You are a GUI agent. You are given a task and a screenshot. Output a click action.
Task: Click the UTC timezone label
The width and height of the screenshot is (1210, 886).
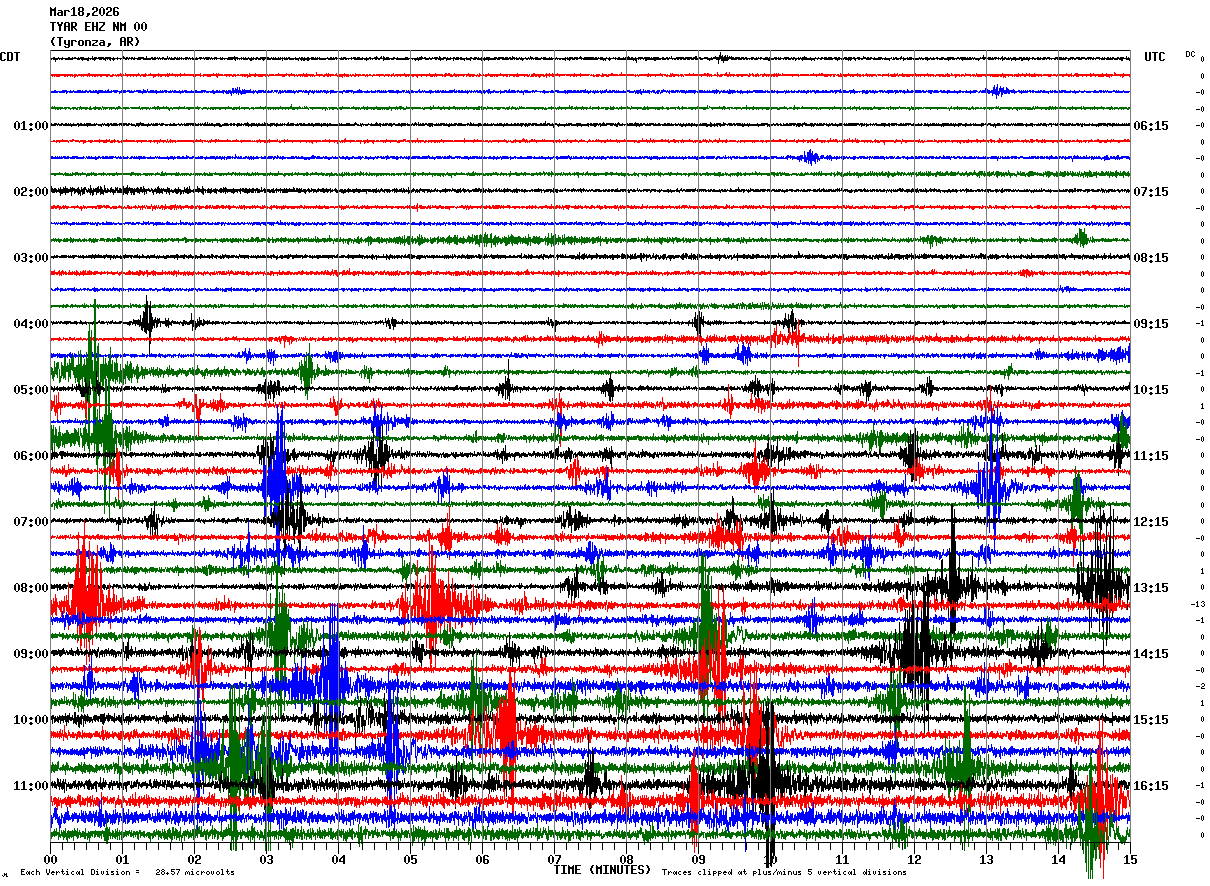point(1155,57)
